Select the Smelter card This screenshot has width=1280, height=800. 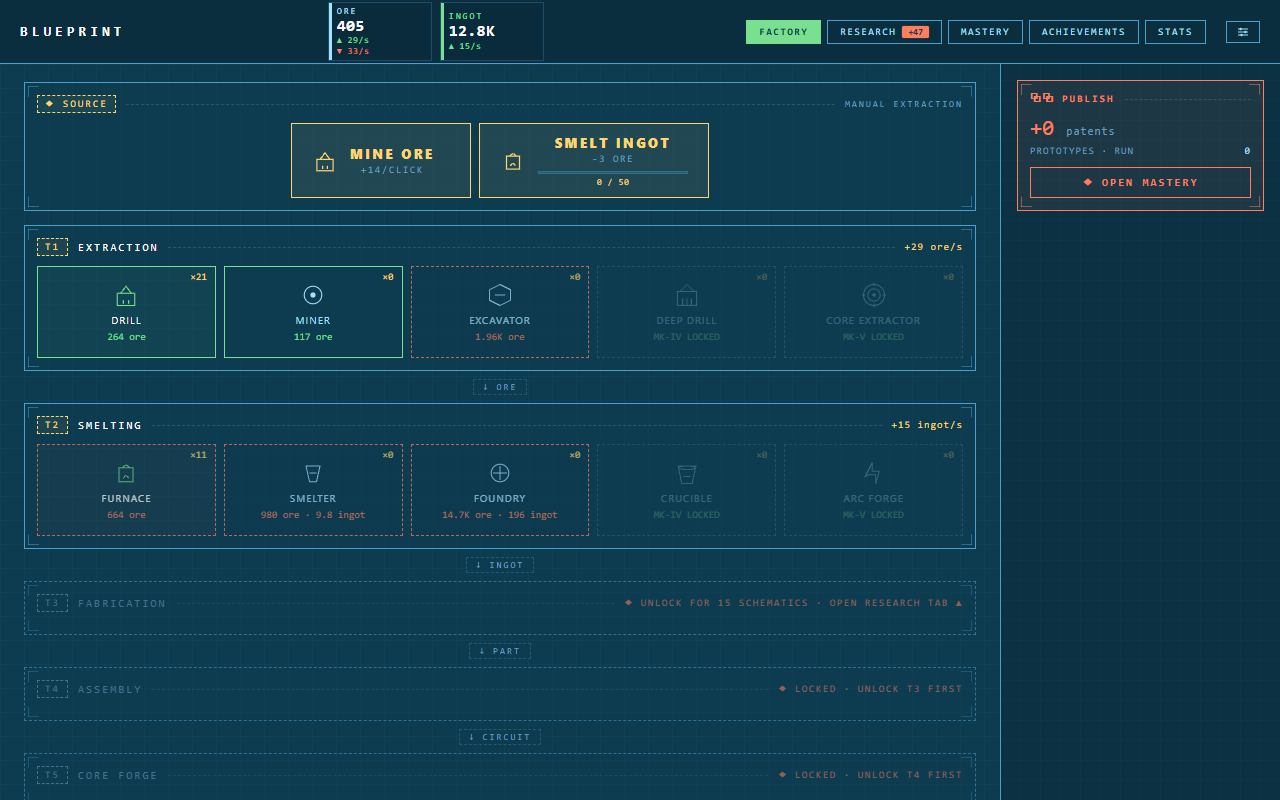click(313, 490)
